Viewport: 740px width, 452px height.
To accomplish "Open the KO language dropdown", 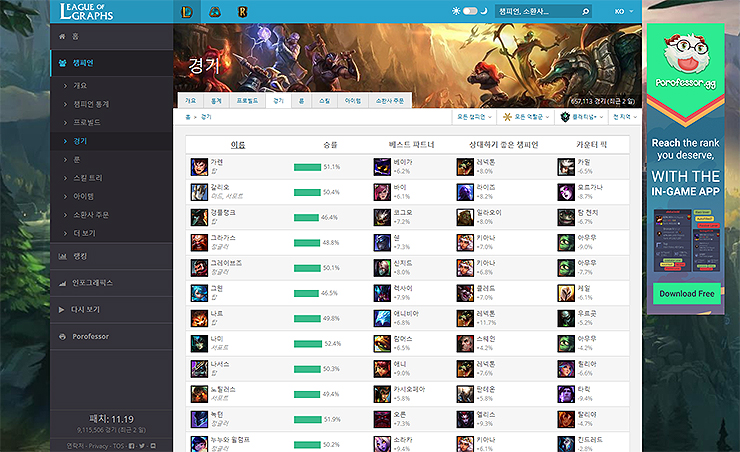I will tap(624, 11).
